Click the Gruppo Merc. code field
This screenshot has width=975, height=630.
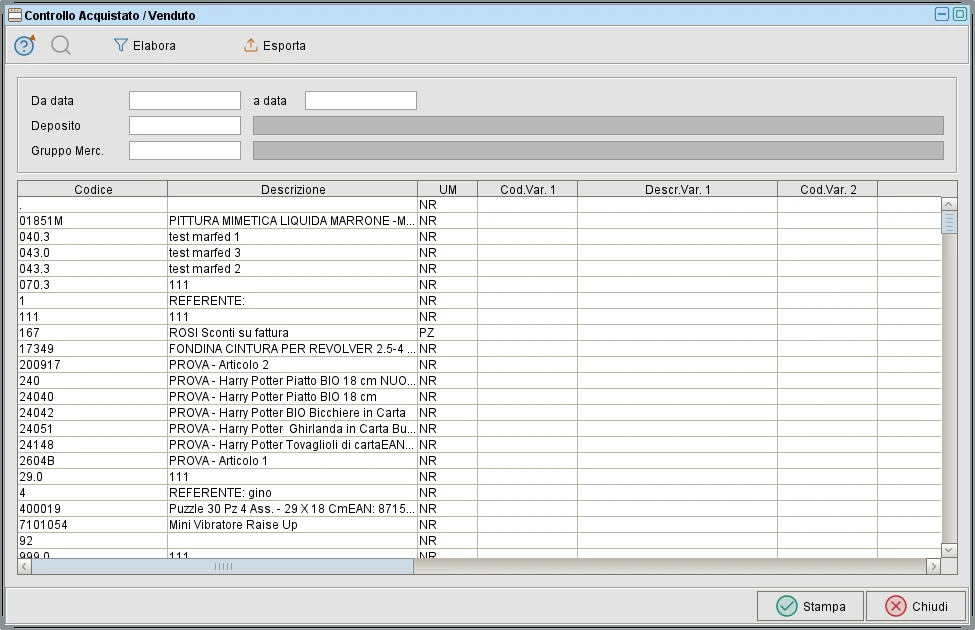pyautogui.click(x=185, y=151)
